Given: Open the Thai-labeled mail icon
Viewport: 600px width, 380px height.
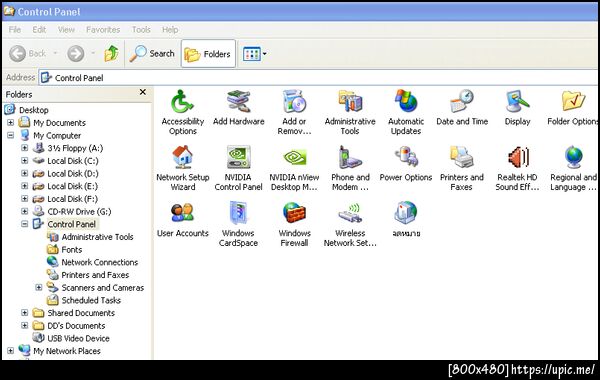Looking at the screenshot, I should tap(406, 213).
